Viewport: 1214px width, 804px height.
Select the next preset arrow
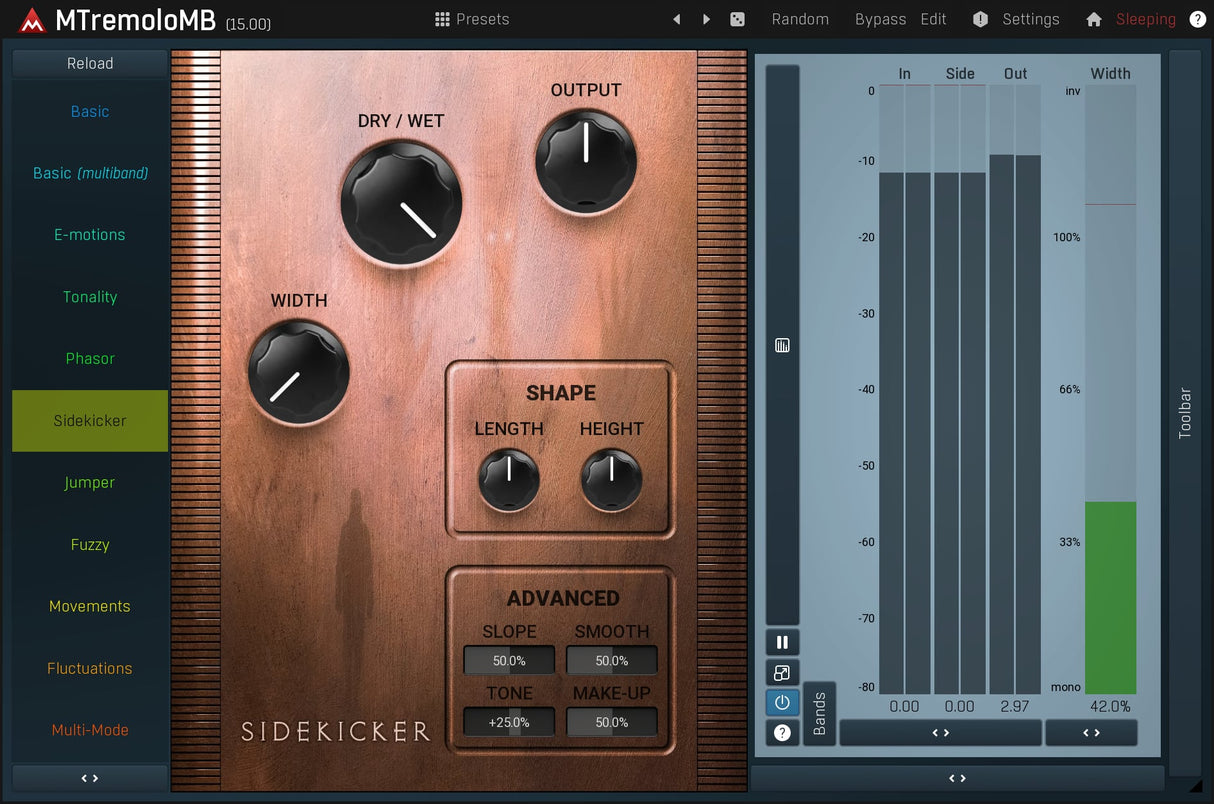pyautogui.click(x=707, y=20)
